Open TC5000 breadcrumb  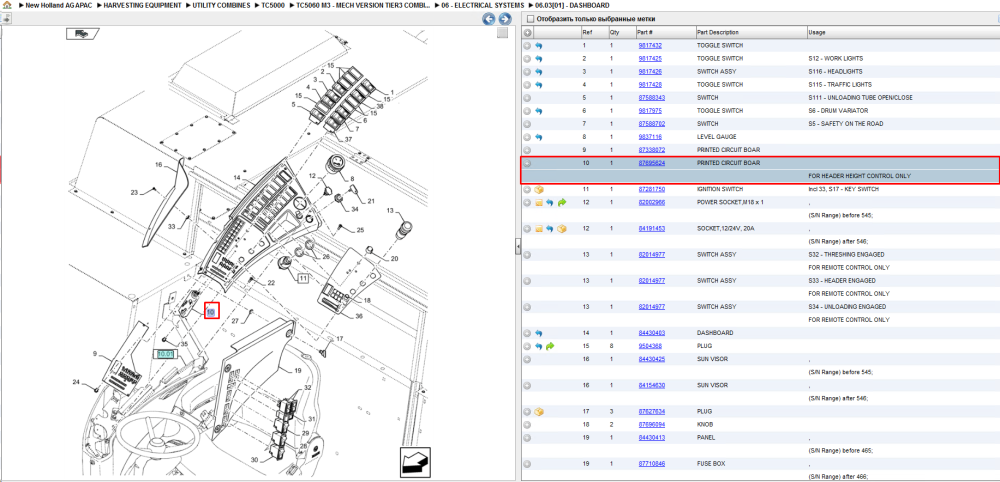(x=273, y=5)
